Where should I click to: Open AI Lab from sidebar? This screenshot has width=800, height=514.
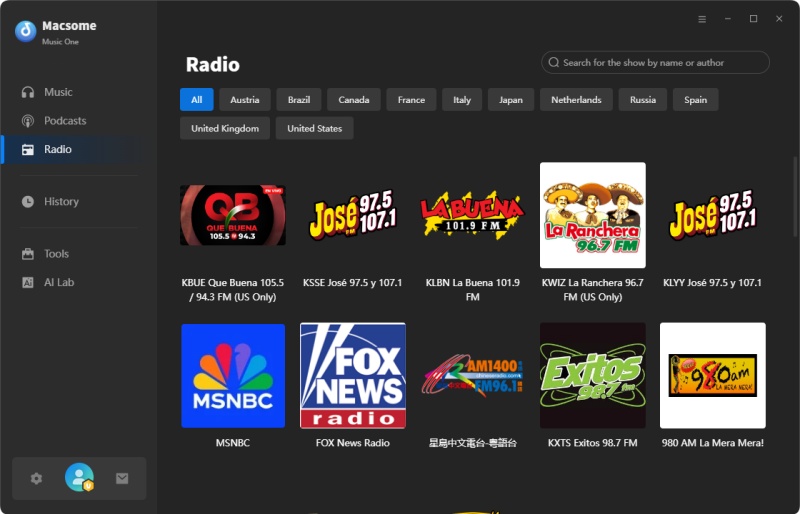[x=59, y=283]
